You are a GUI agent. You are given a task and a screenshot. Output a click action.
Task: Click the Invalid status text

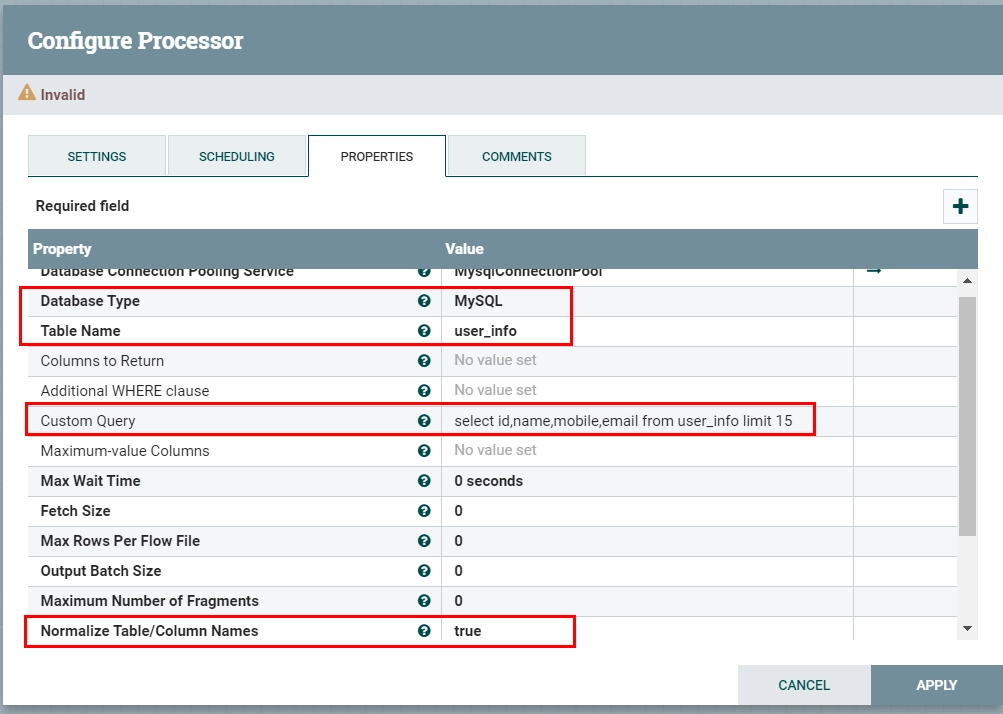tap(63, 95)
